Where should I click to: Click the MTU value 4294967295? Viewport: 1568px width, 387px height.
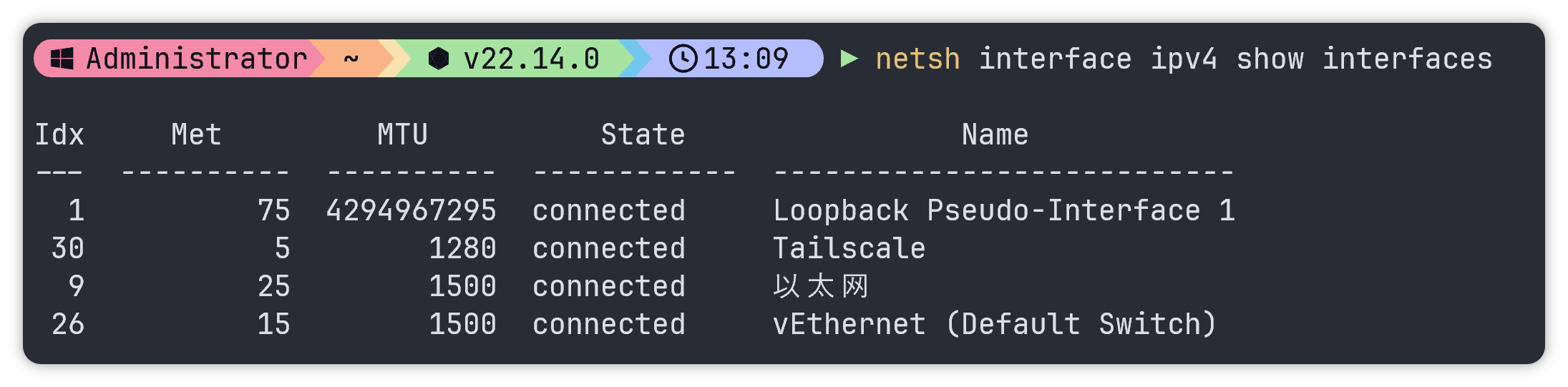tap(411, 210)
